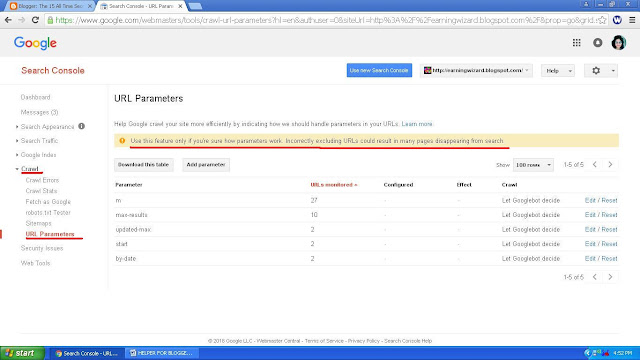Expand Search Appearance section
640x360 pixels.
(17, 127)
